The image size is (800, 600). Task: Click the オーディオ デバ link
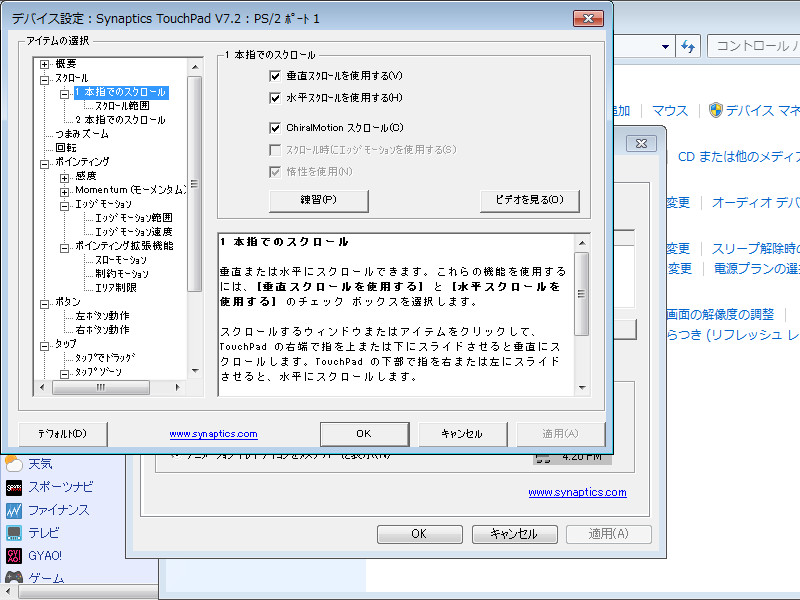point(756,203)
